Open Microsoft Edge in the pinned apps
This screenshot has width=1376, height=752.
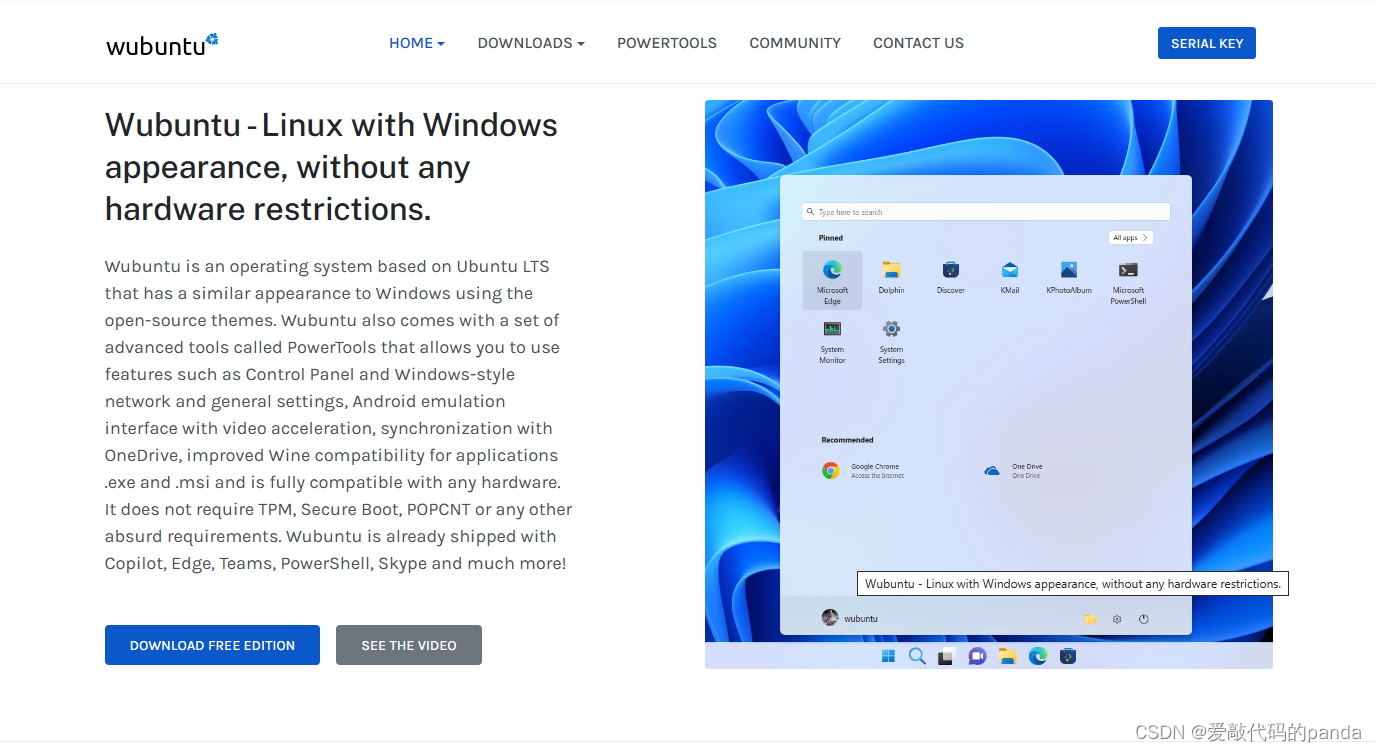point(832,280)
